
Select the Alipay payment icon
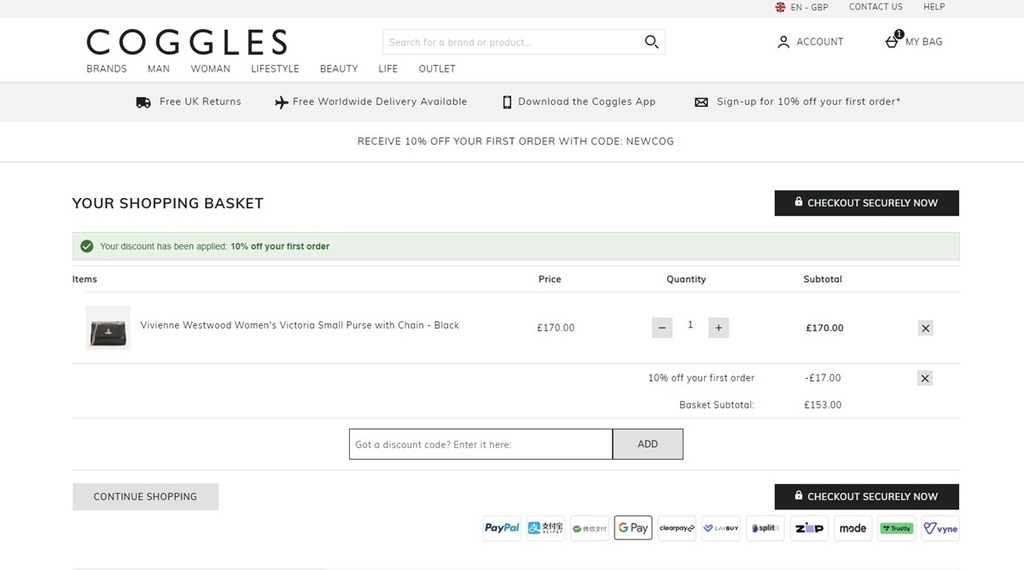[x=545, y=528]
